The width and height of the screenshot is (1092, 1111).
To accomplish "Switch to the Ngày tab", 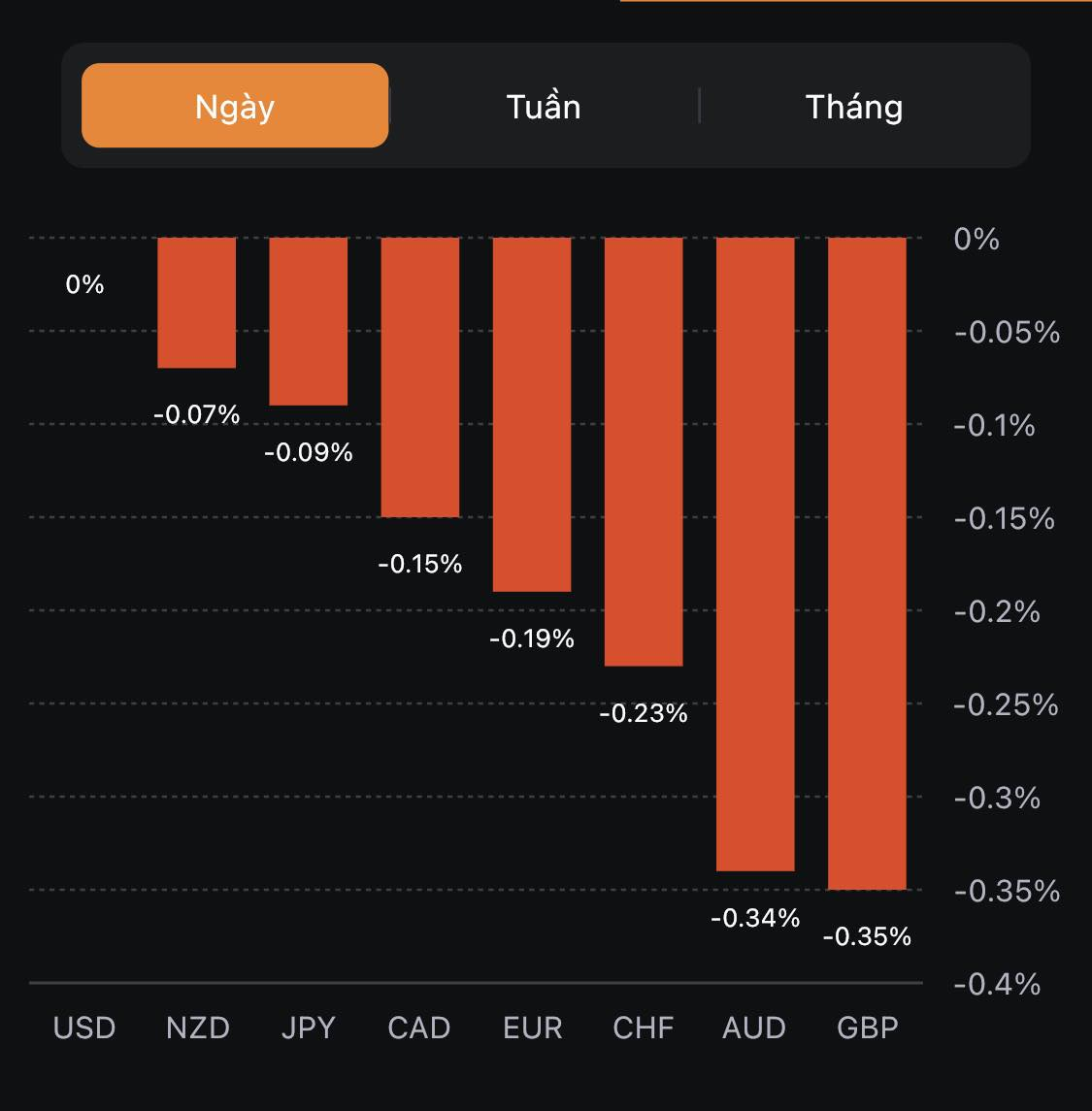I will [x=235, y=106].
